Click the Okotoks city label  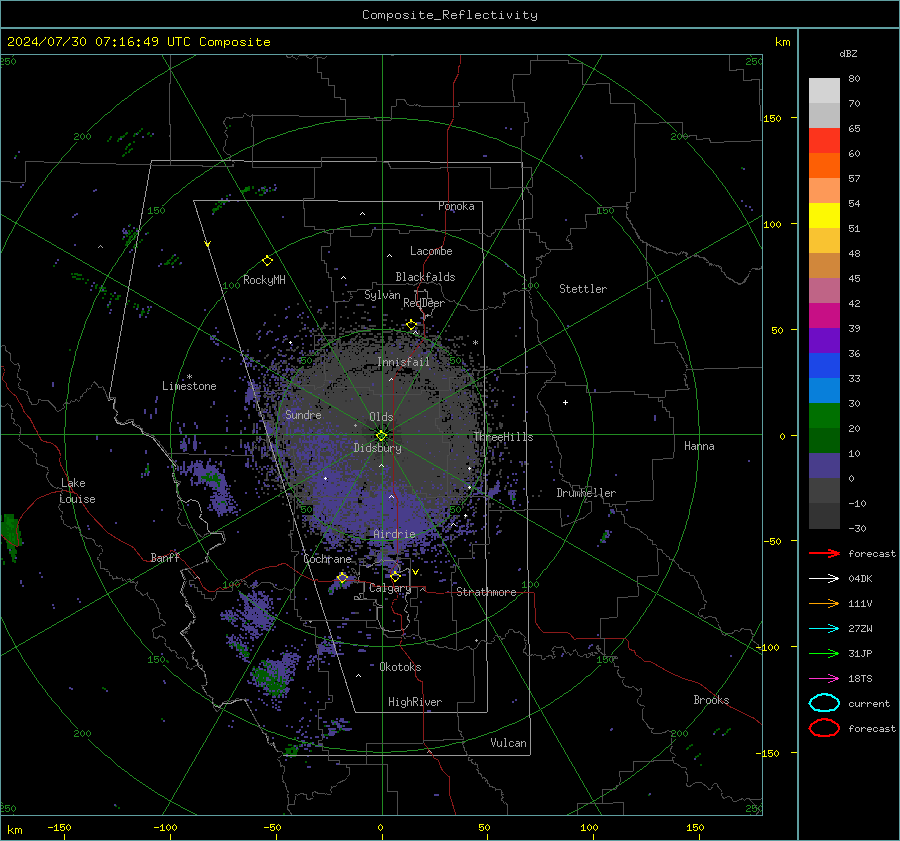pos(400,667)
